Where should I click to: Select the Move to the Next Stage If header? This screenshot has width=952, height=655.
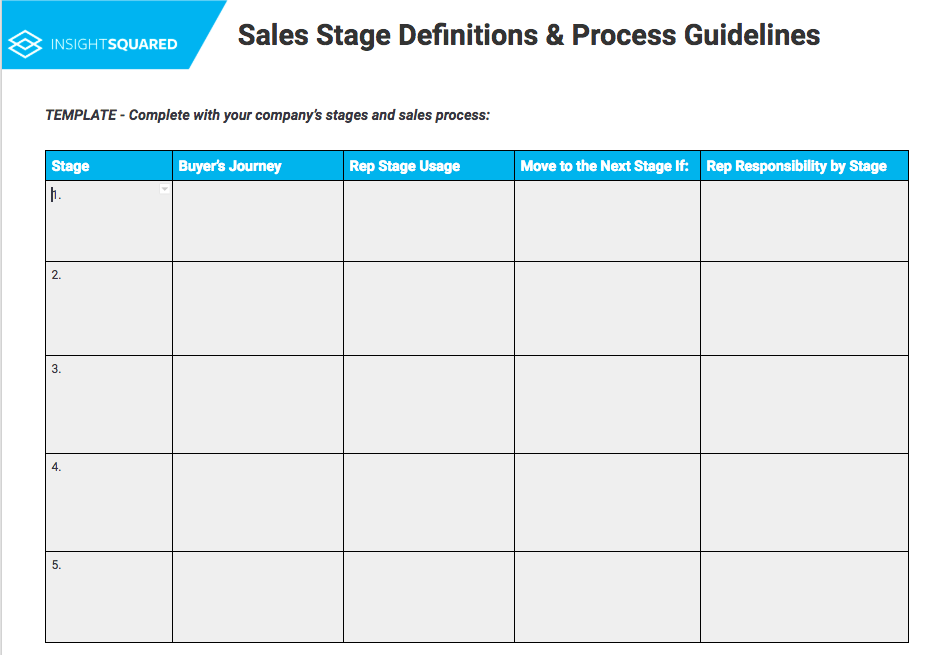click(x=607, y=166)
